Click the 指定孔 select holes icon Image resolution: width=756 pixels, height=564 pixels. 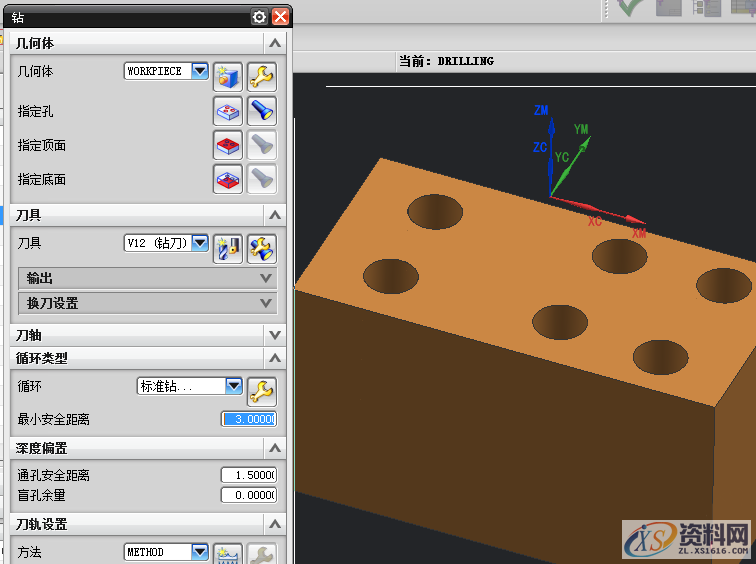click(x=229, y=110)
